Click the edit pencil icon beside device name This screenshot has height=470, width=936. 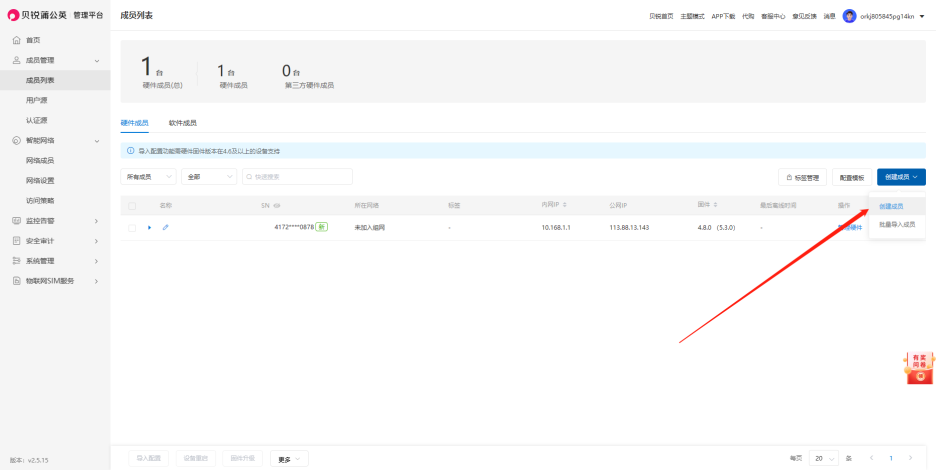(x=165, y=228)
